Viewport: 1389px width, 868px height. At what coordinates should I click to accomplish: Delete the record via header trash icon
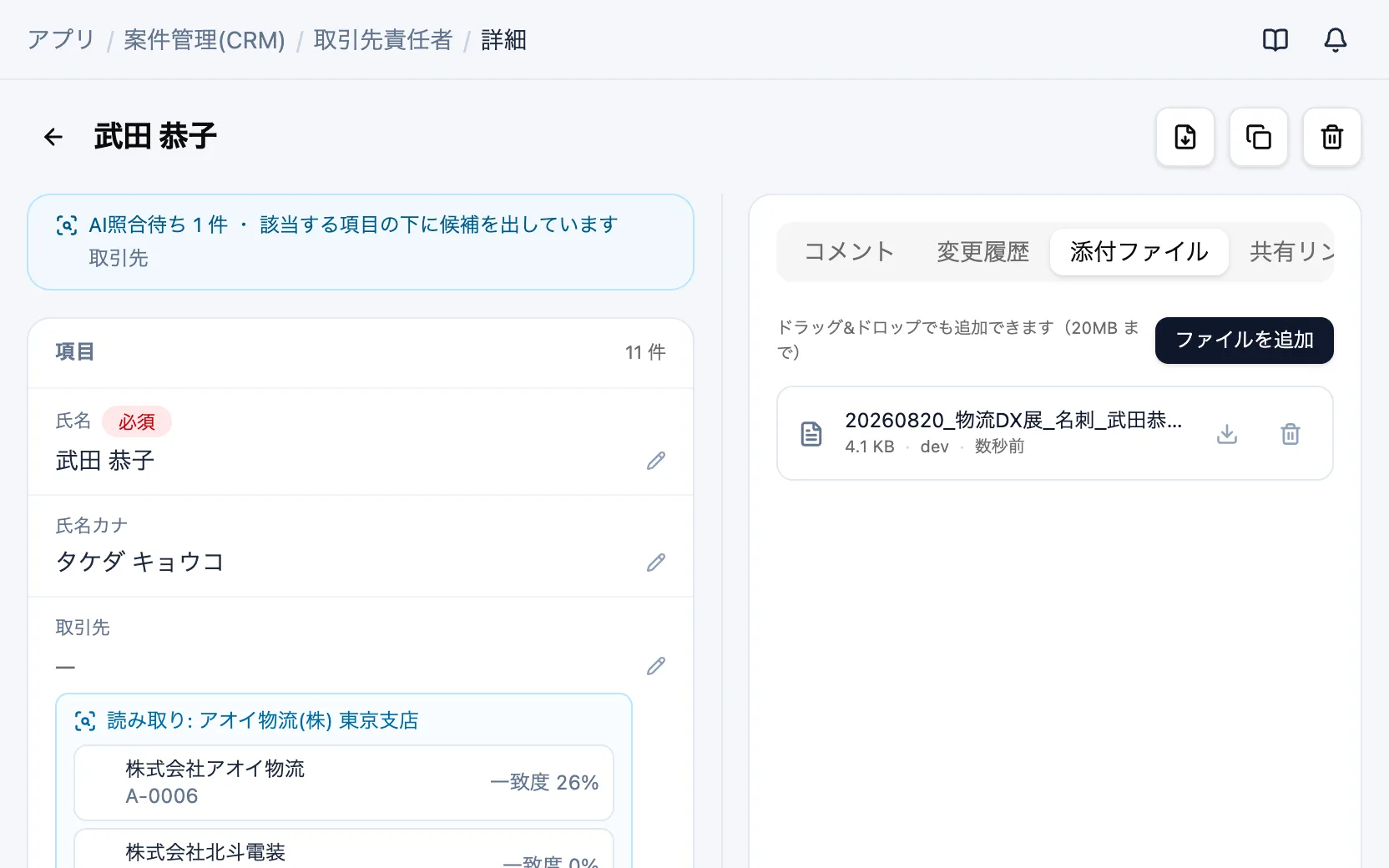1332,137
